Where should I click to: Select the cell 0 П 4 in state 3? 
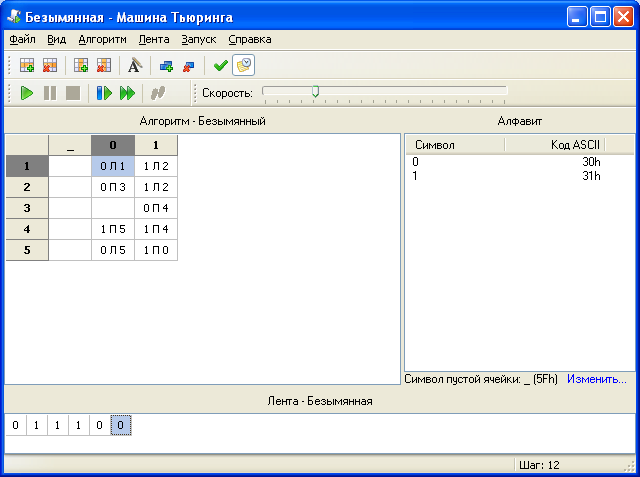pos(156,208)
